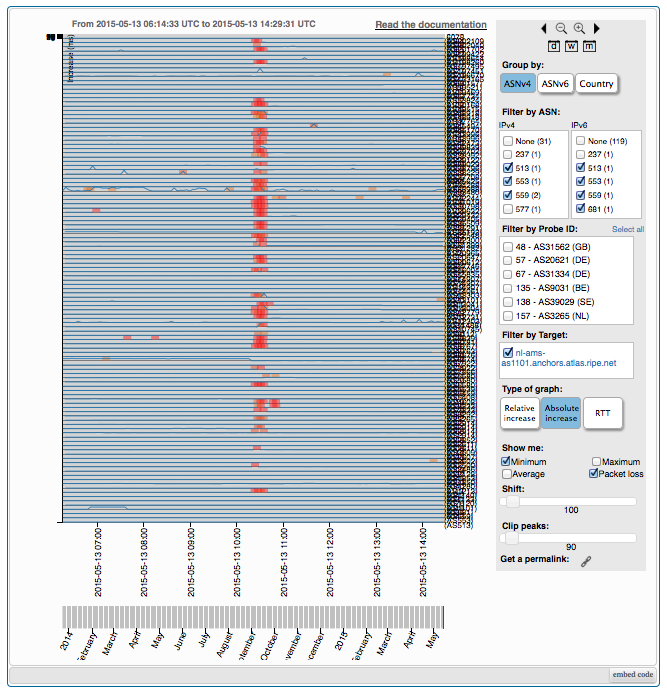This screenshot has height=692, width=667.
Task: Group by ASNv6
Action: click(x=555, y=84)
